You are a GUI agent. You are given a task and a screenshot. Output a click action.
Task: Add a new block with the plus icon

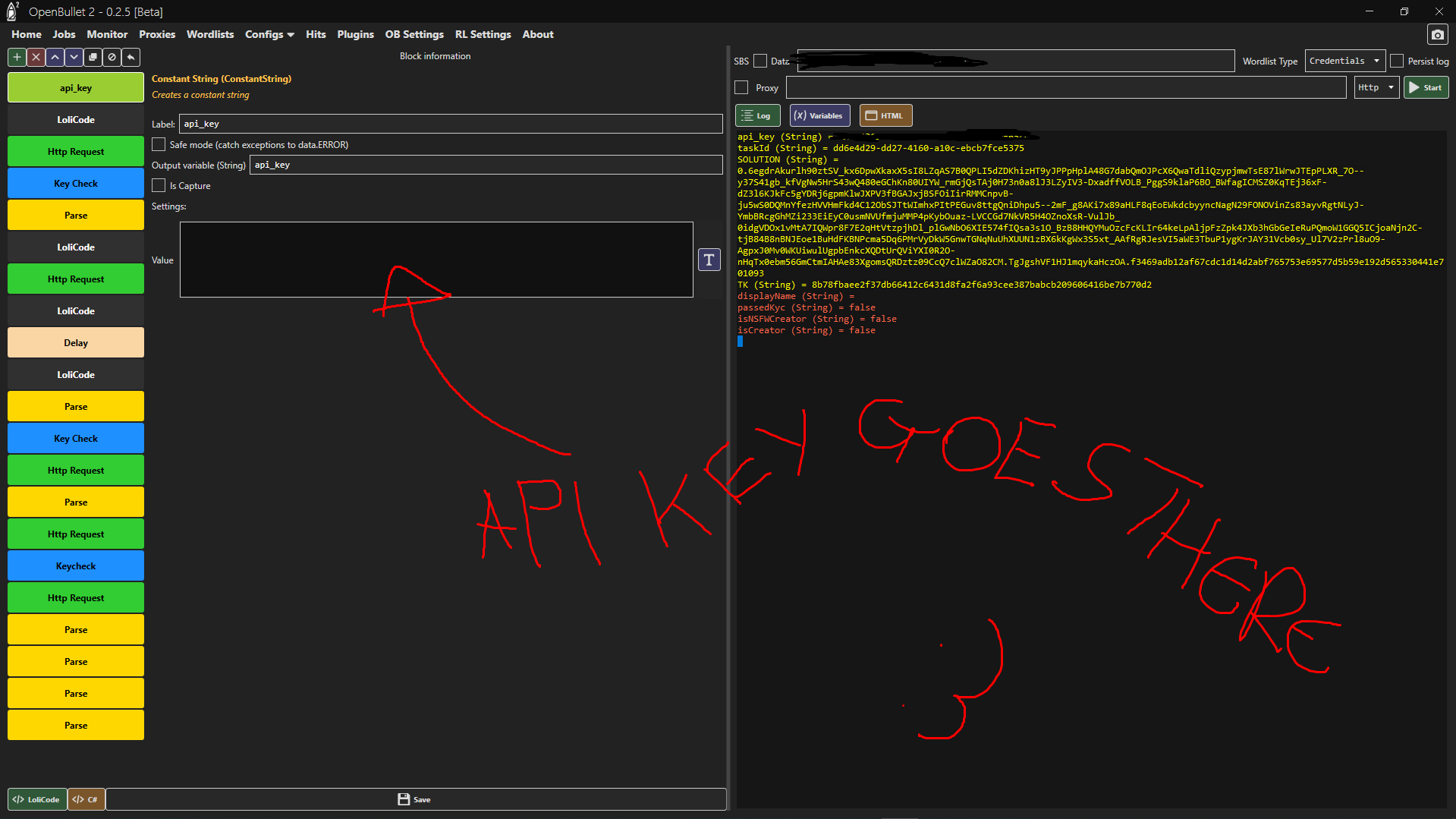17,57
